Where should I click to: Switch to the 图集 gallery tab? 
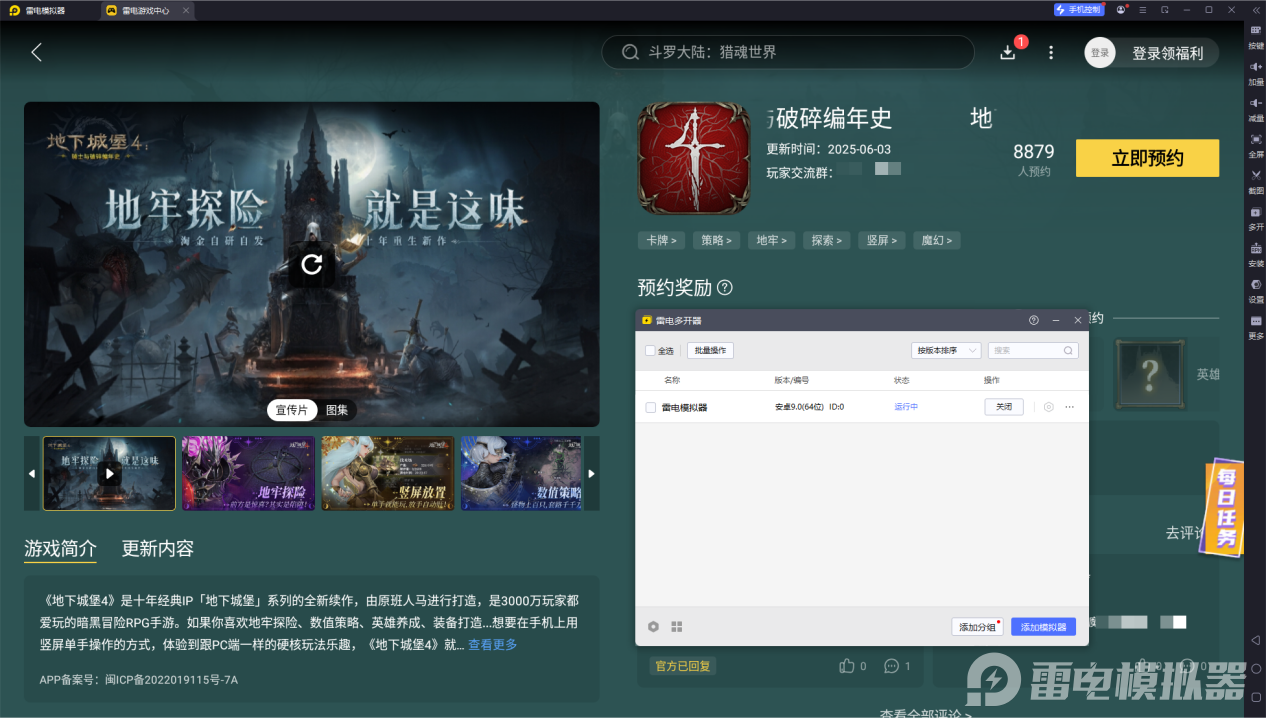(337, 410)
